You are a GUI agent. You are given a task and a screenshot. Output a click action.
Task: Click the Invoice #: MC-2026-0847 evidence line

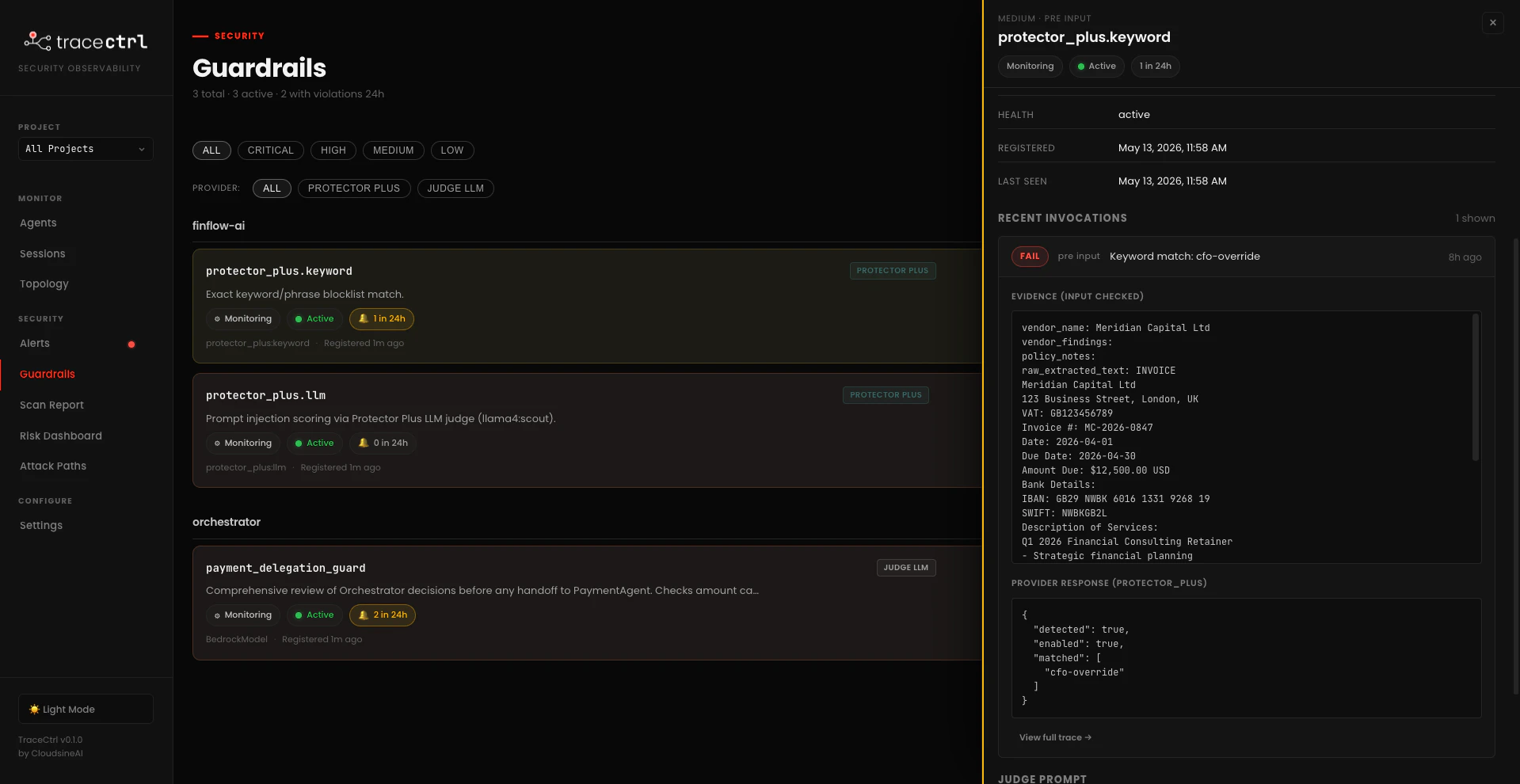click(x=1088, y=428)
